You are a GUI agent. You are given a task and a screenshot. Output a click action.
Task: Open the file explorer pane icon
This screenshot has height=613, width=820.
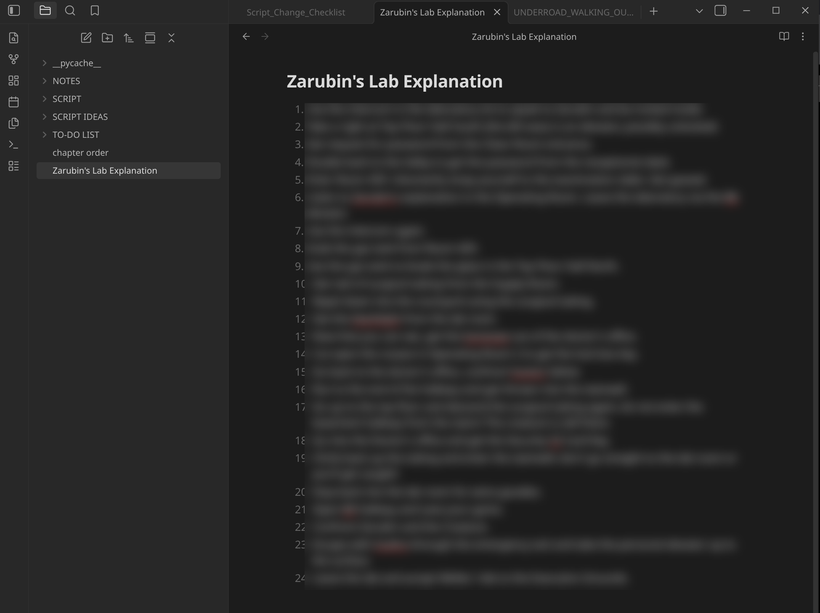pos(45,10)
